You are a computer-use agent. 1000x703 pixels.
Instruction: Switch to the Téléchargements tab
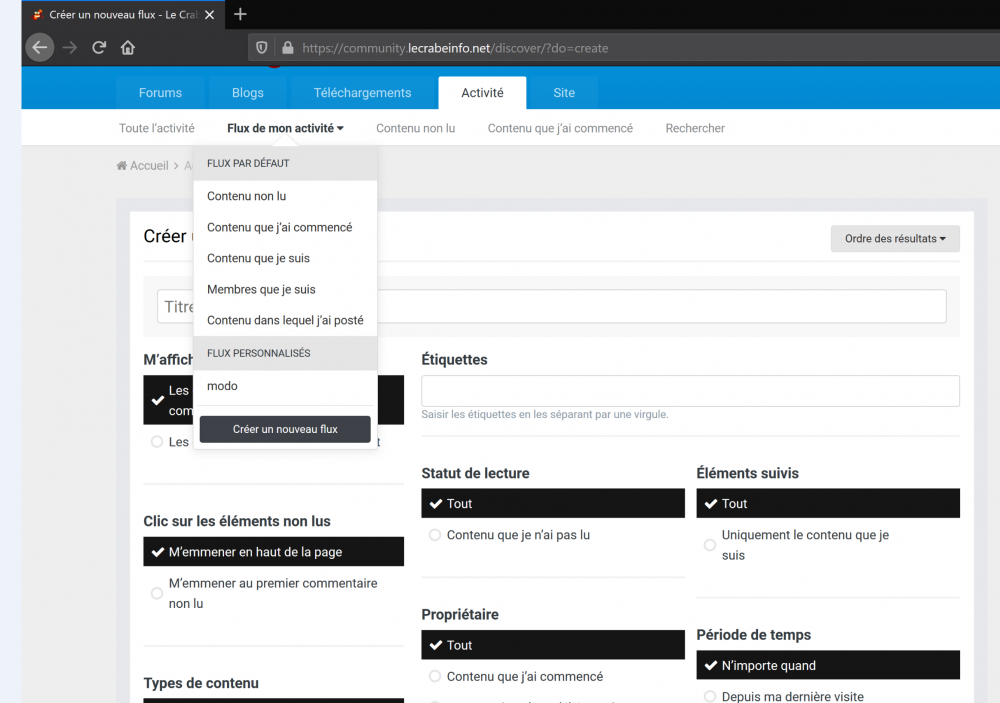tap(362, 93)
